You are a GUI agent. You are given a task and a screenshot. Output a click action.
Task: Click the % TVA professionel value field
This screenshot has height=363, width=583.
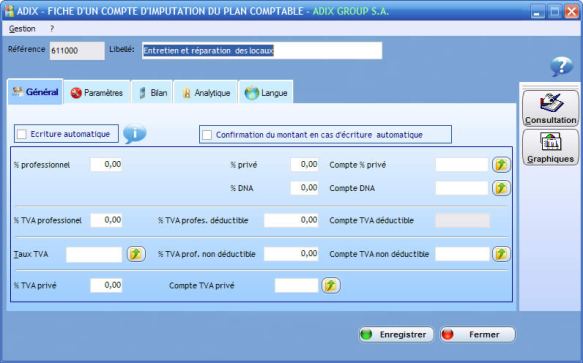tap(106, 220)
